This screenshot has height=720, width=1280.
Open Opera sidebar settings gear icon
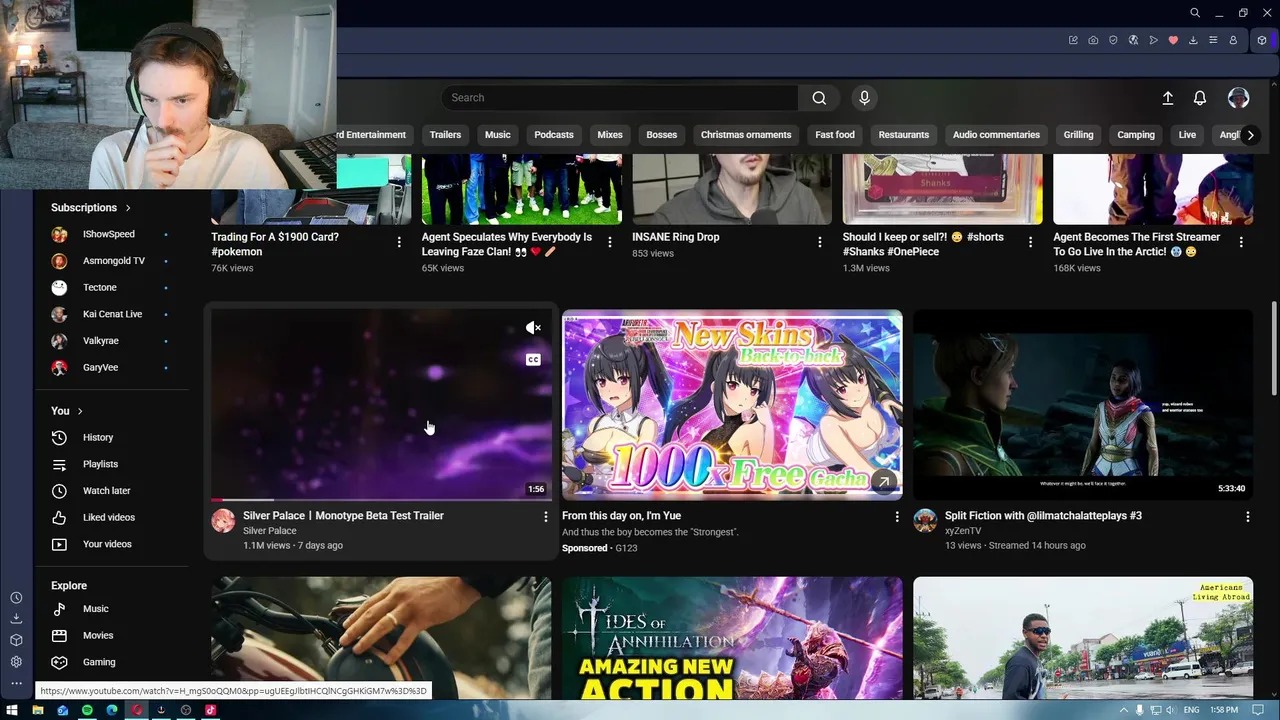(16, 662)
